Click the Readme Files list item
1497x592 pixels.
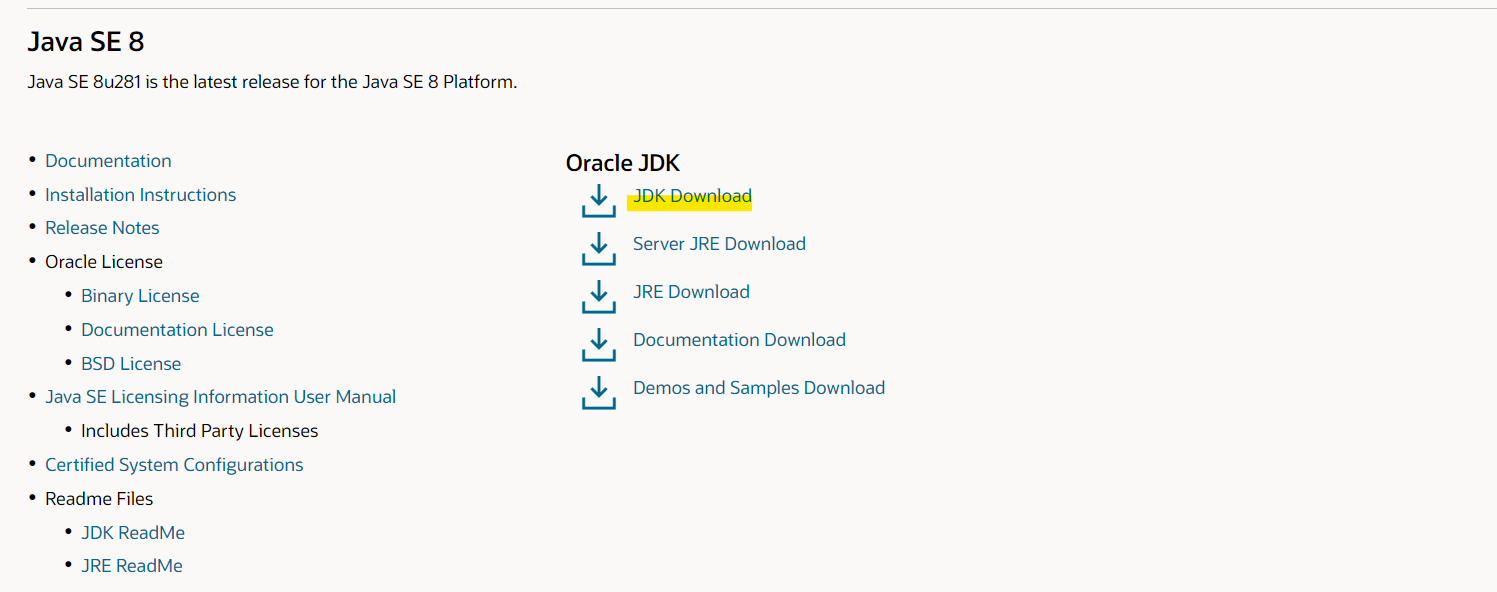[99, 499]
